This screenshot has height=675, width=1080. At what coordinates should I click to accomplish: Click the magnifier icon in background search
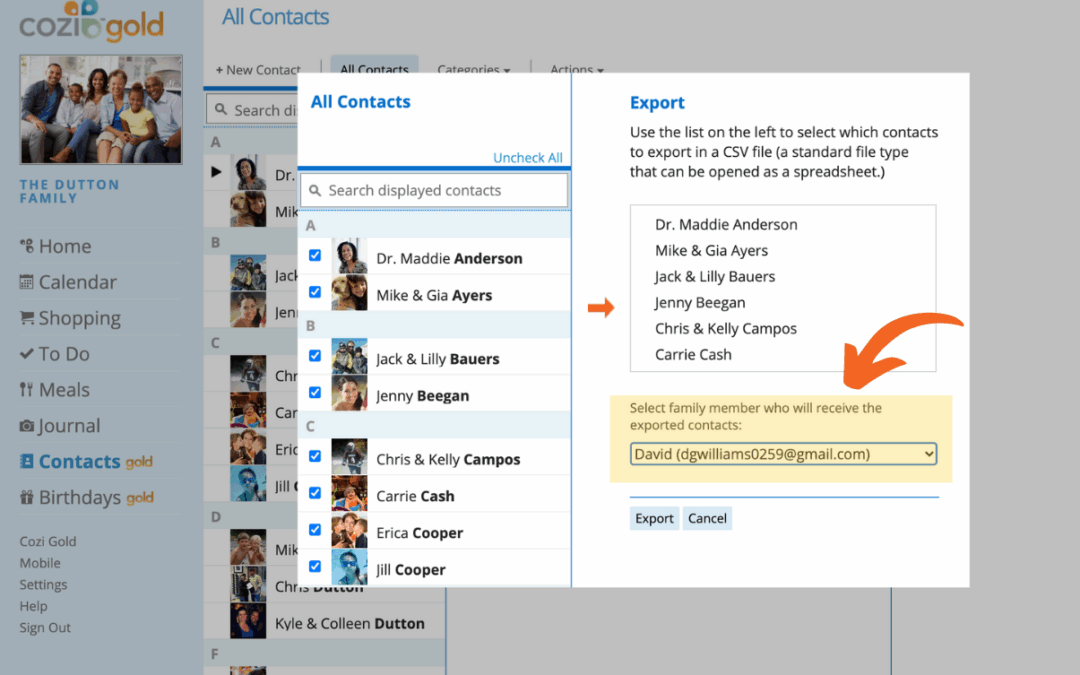click(x=220, y=110)
